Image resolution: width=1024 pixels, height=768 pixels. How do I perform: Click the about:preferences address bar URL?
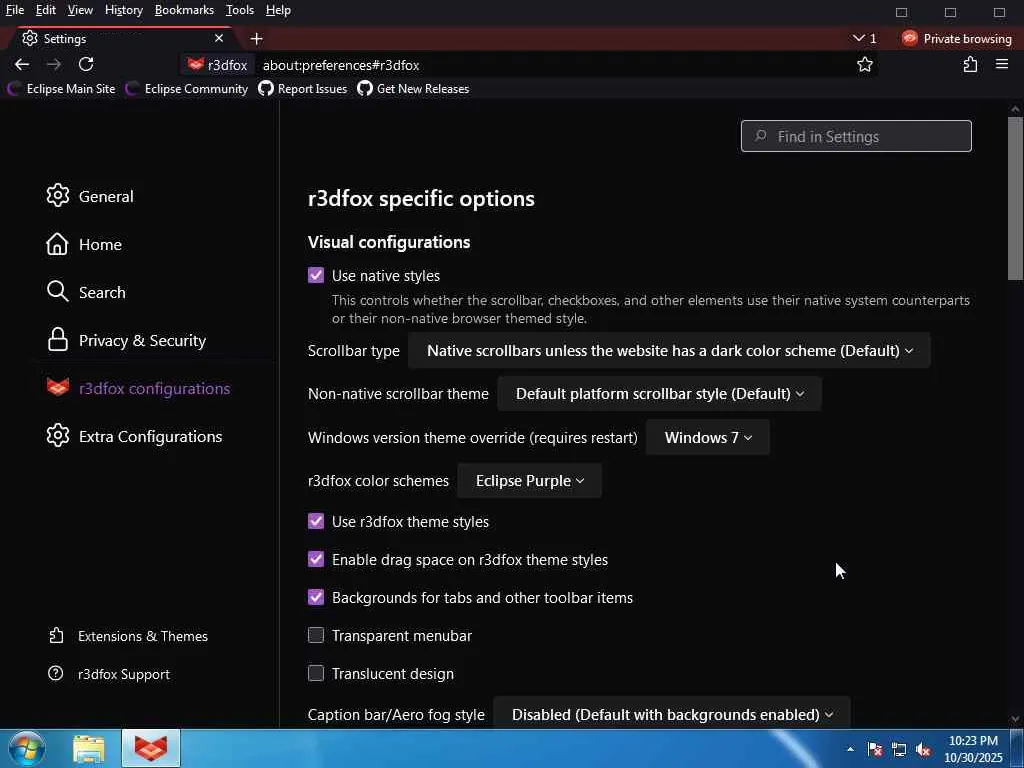[x=341, y=65]
